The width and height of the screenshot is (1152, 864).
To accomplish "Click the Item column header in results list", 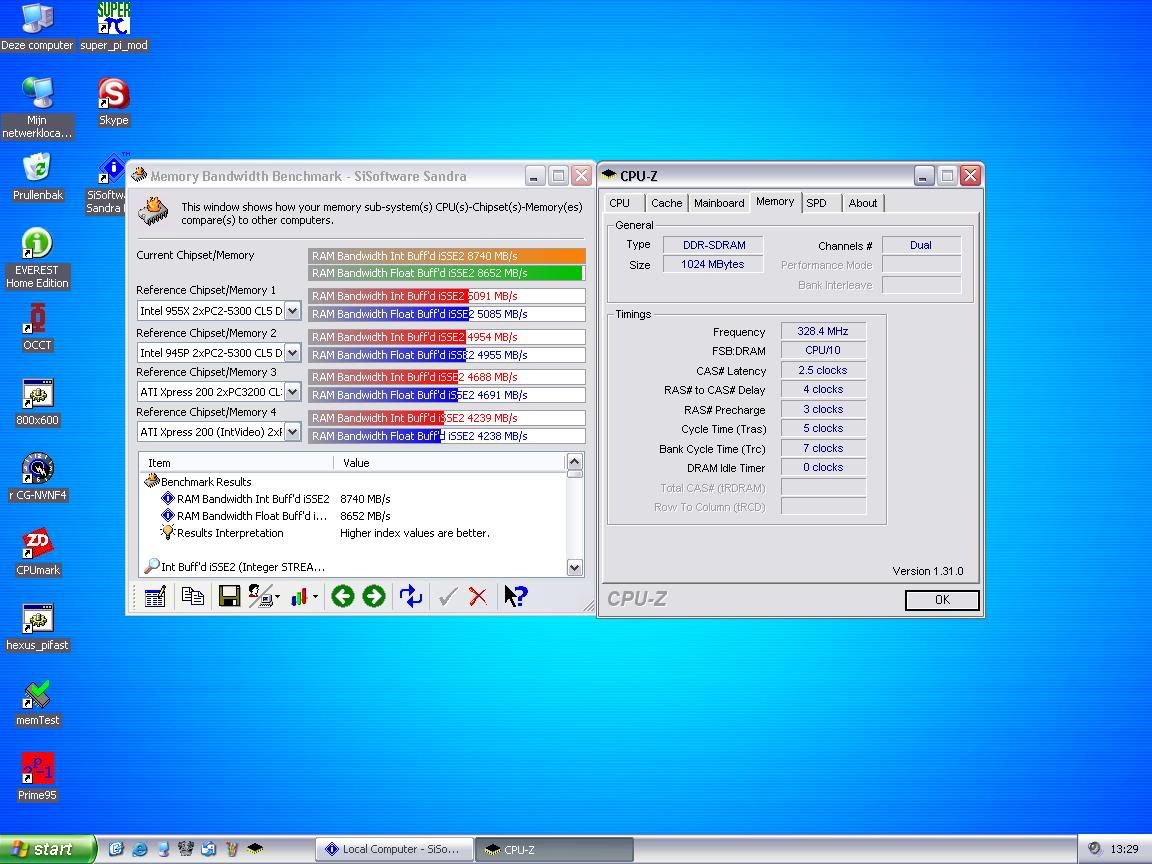I will click(x=237, y=463).
